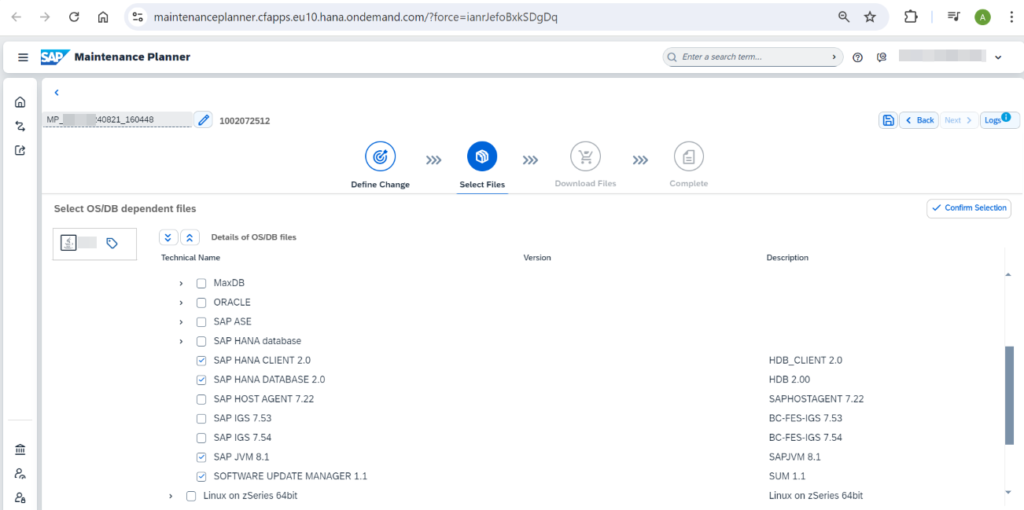
Task: Open browser extensions puzzle icon
Action: [910, 18]
